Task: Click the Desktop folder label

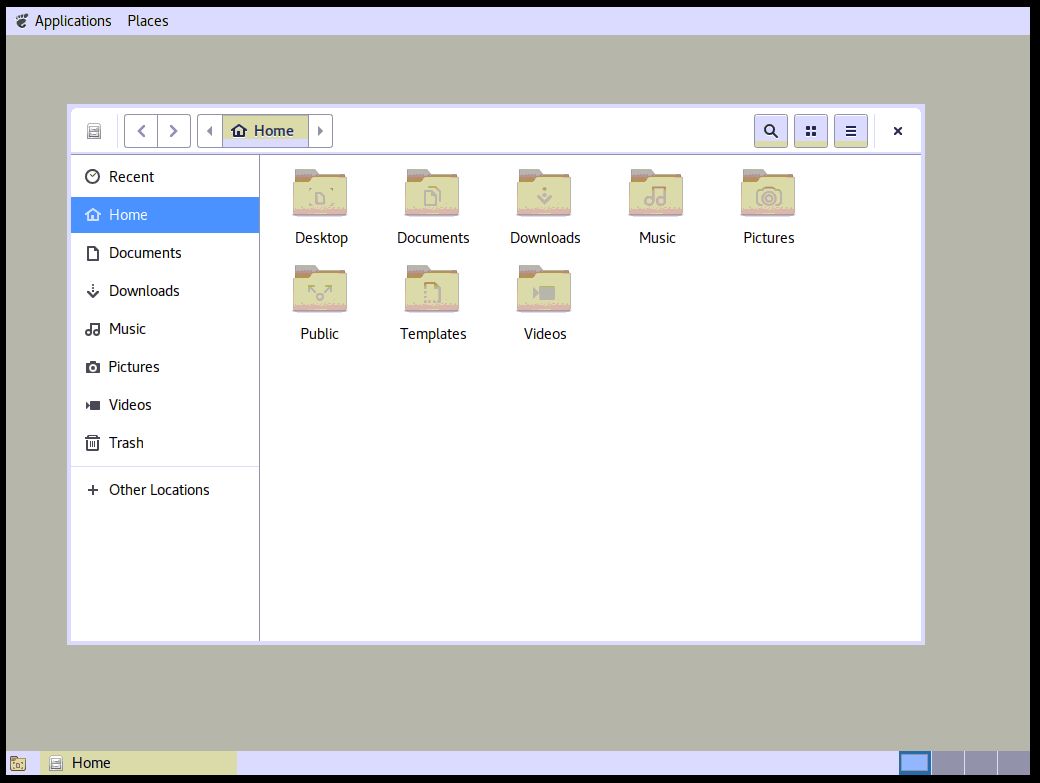Action: [321, 238]
